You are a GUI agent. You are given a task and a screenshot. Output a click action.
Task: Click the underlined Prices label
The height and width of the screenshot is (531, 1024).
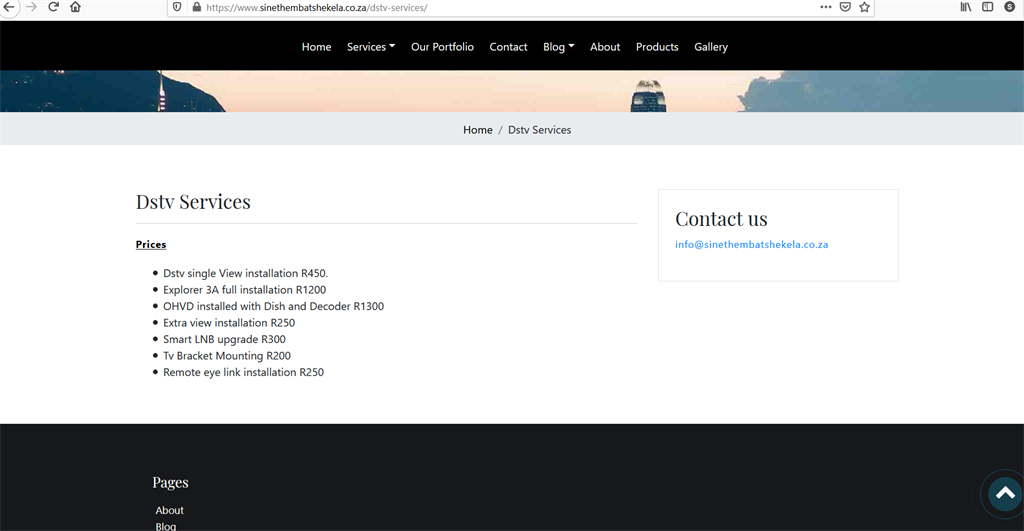coord(151,244)
